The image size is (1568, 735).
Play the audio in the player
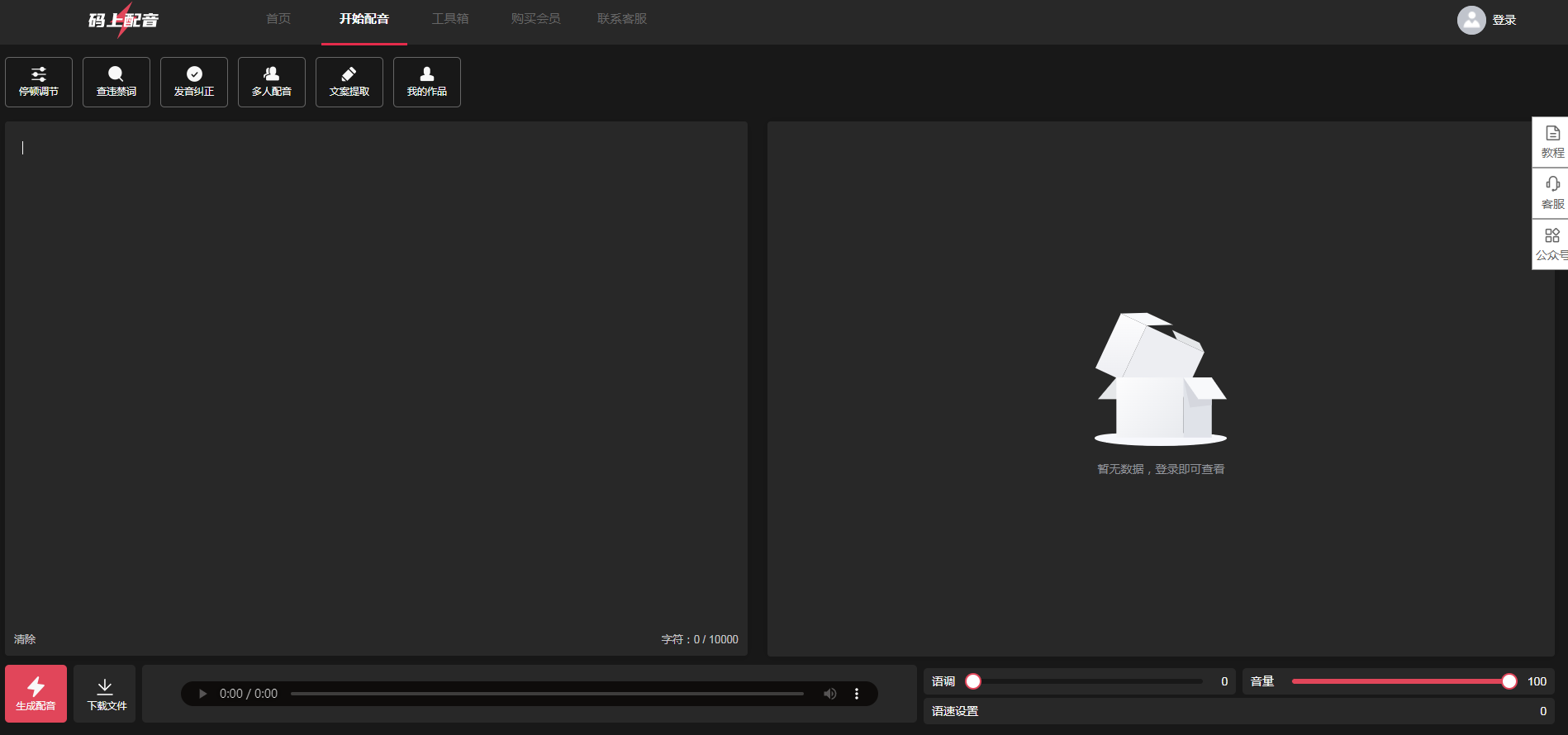point(202,694)
